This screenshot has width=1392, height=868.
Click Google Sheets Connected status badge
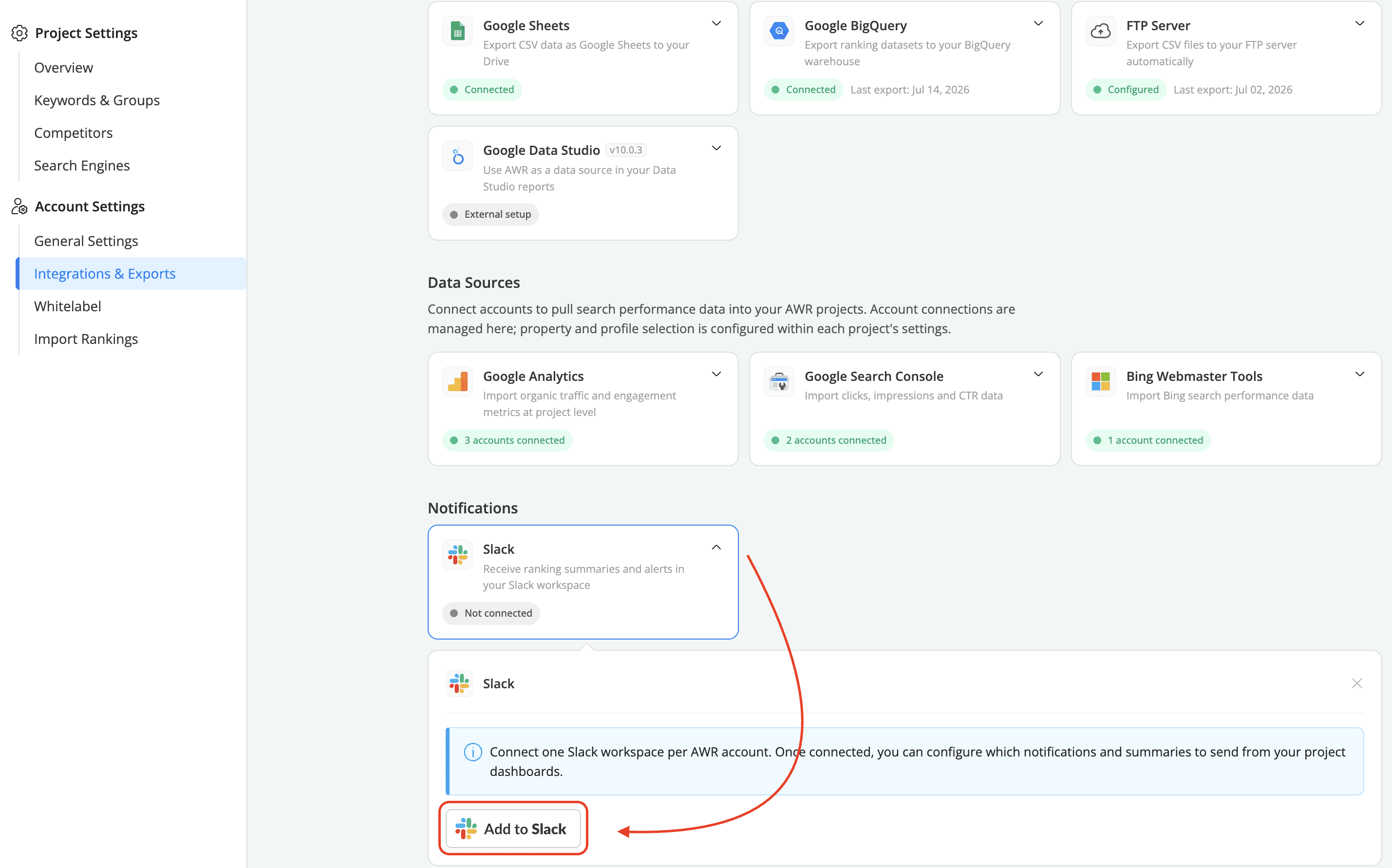click(x=482, y=90)
